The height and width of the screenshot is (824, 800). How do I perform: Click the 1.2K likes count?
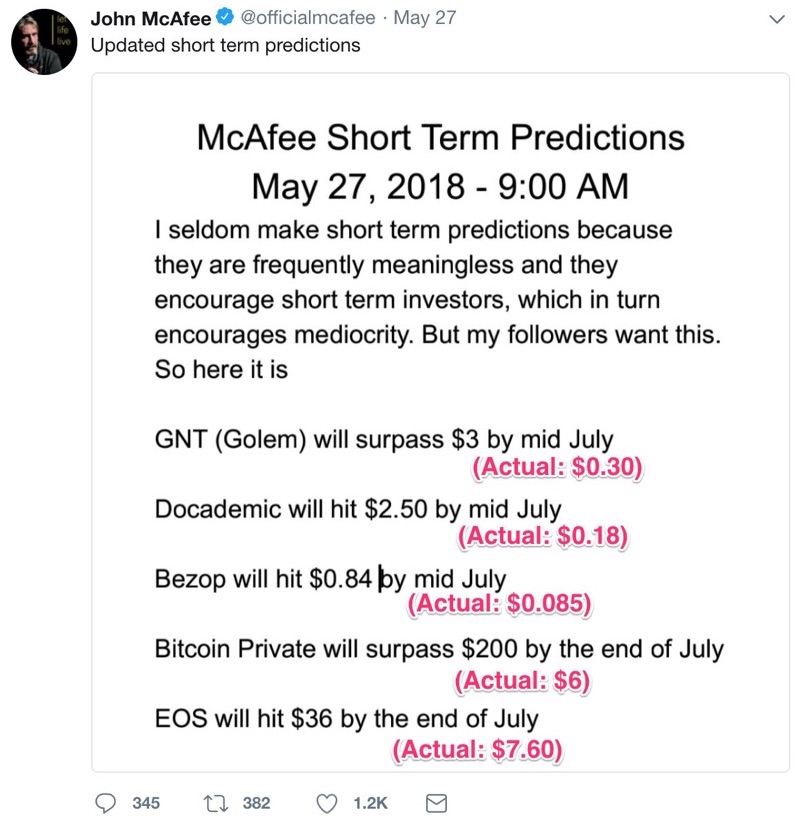(x=371, y=803)
